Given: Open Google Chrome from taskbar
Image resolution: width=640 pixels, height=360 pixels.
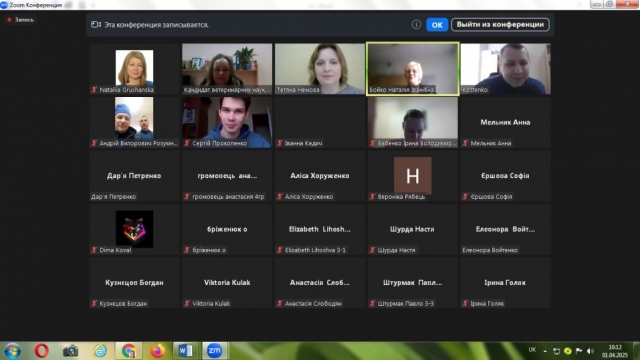Looking at the screenshot, I should 129,351.
